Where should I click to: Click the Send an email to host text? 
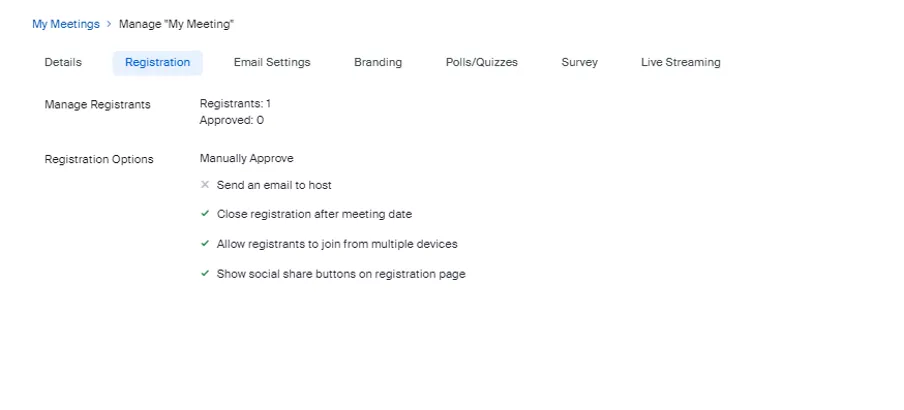coord(274,185)
